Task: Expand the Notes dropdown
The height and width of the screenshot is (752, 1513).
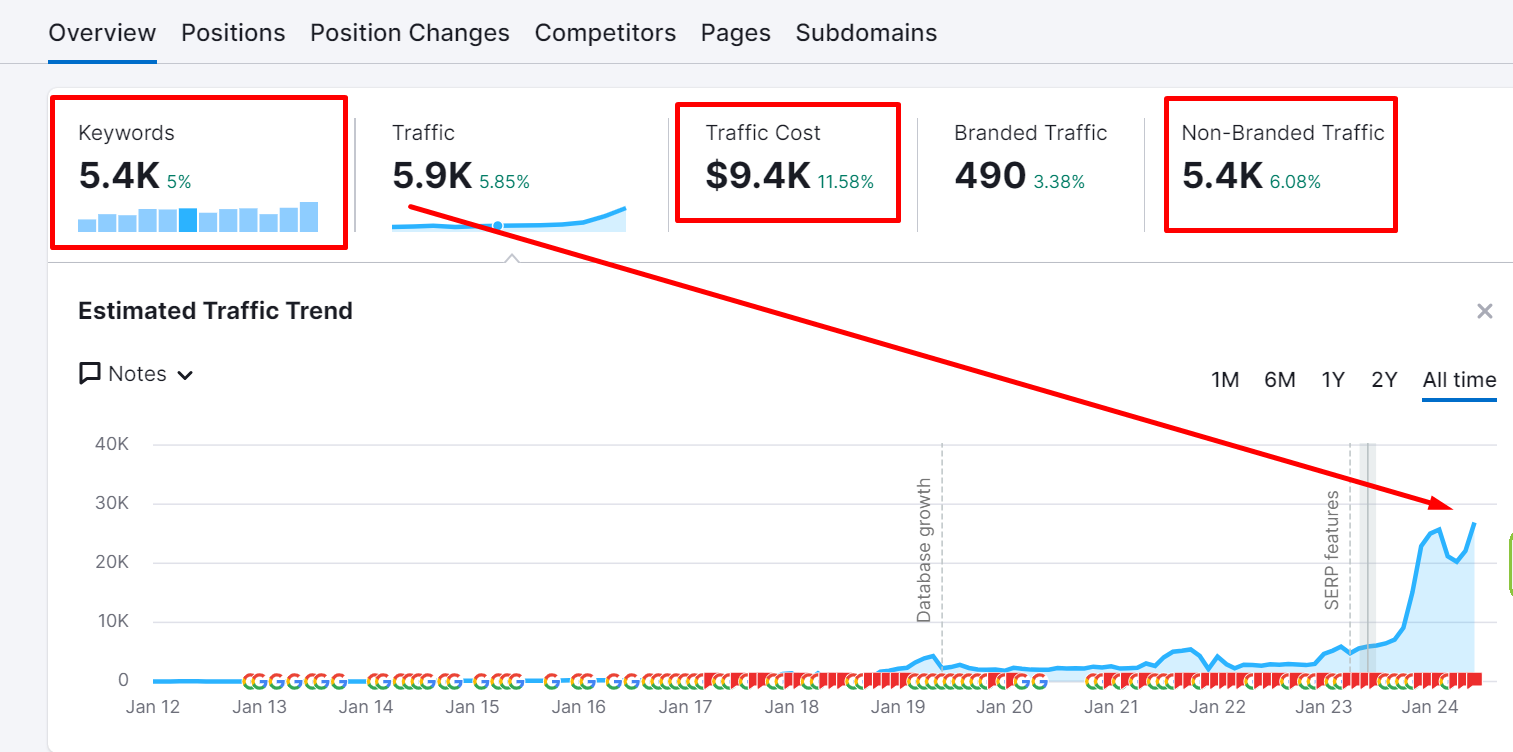Action: point(136,374)
